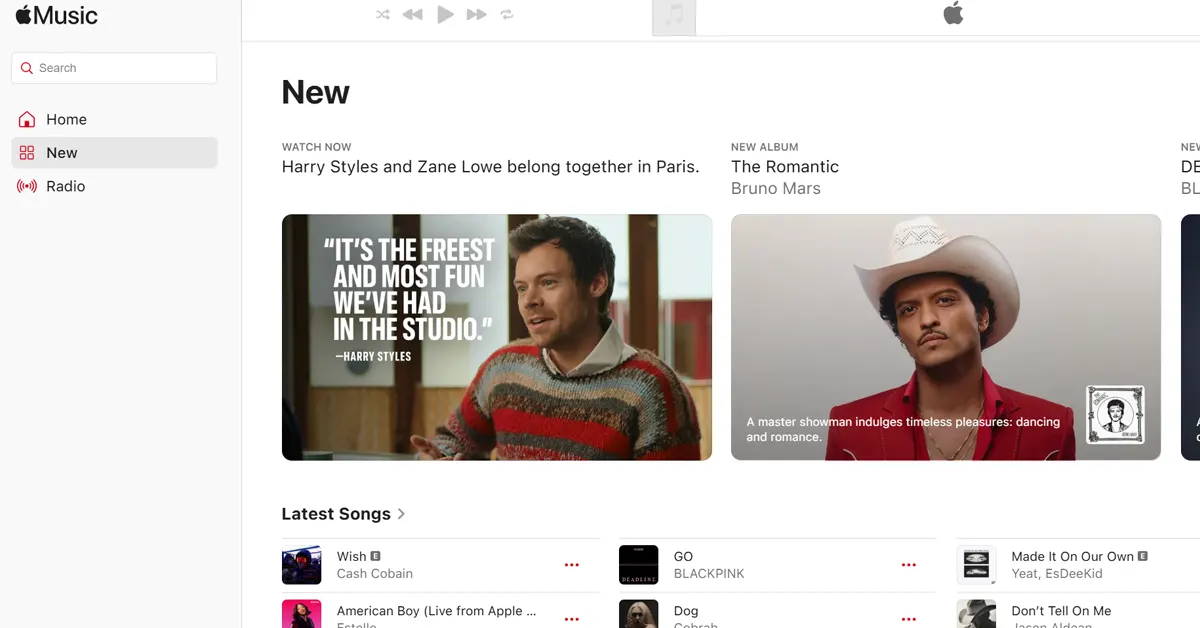
Task: Skip to the next track
Action: click(477, 15)
